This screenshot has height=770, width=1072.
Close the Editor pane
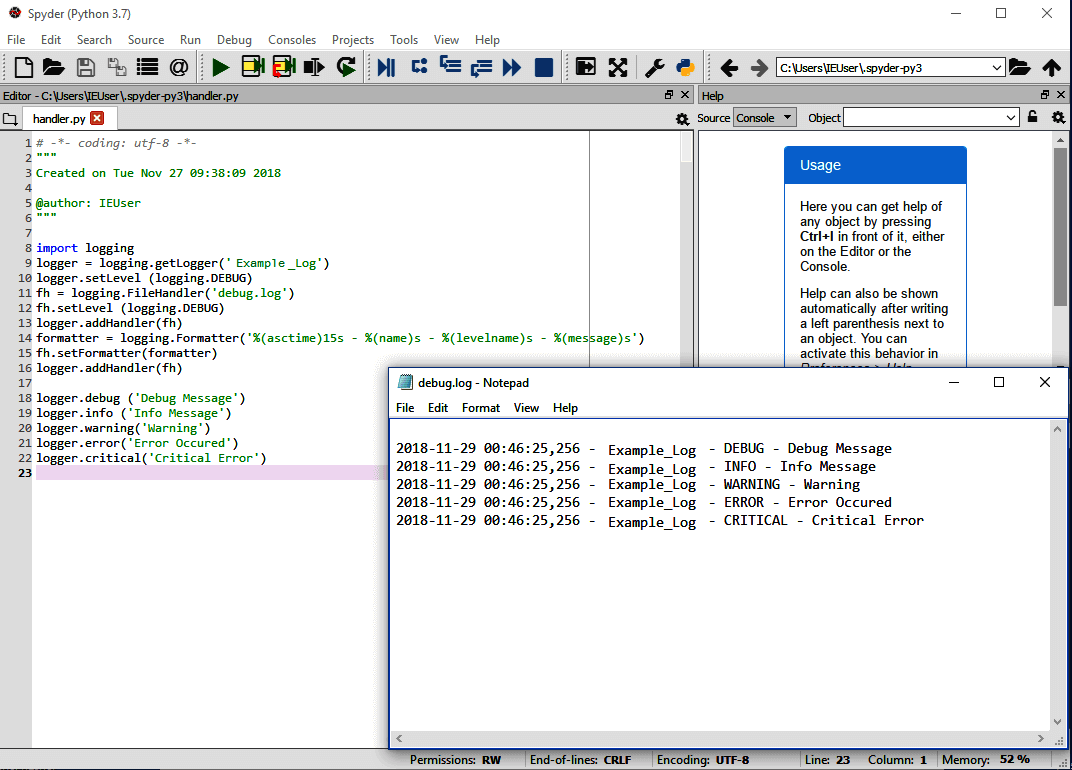(685, 95)
